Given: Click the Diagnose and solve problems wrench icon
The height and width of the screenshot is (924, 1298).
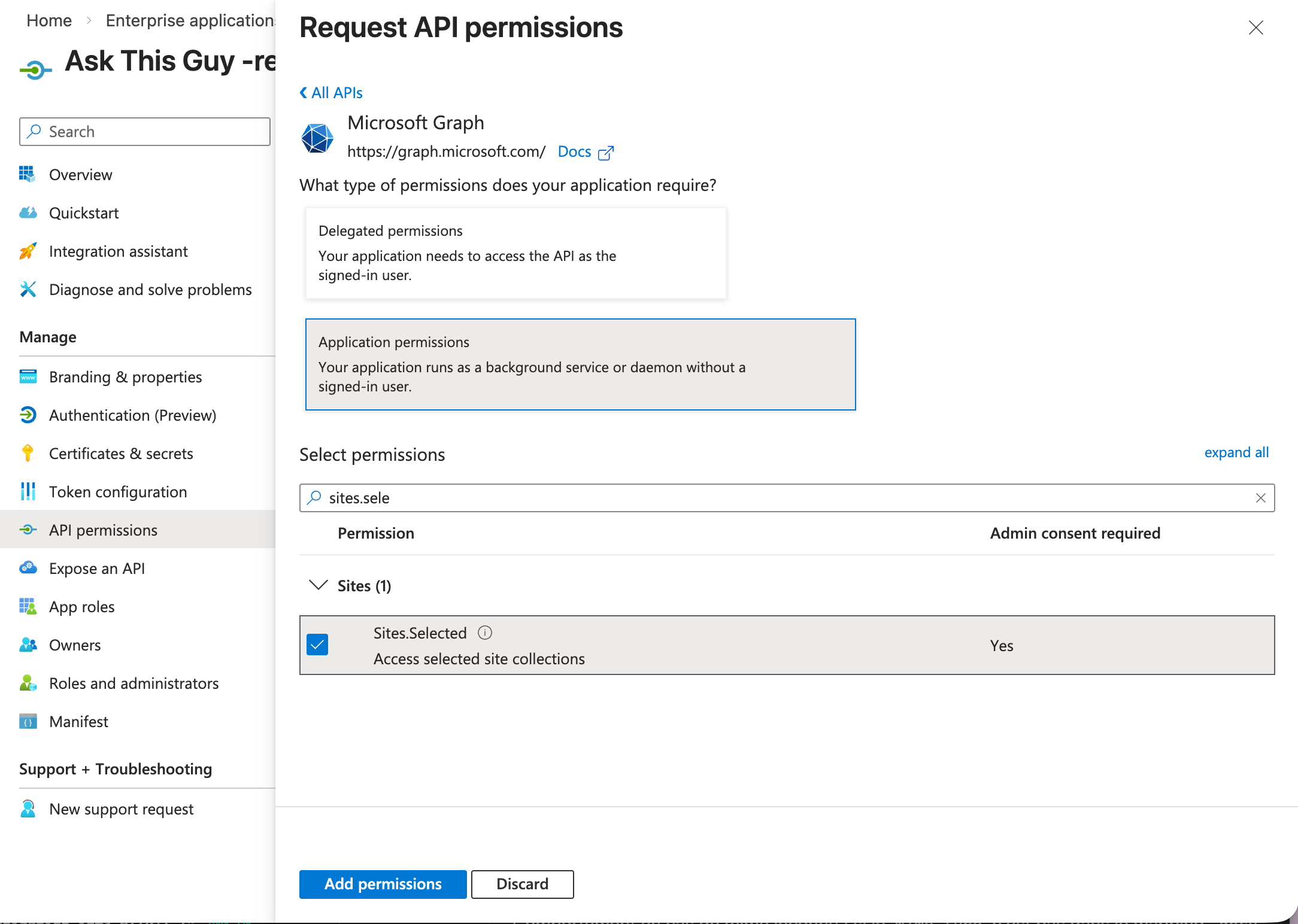Looking at the screenshot, I should tap(28, 290).
